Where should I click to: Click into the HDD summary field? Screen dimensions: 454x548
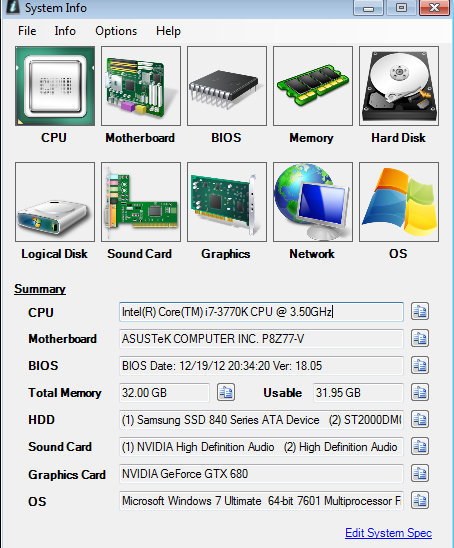pos(261,419)
